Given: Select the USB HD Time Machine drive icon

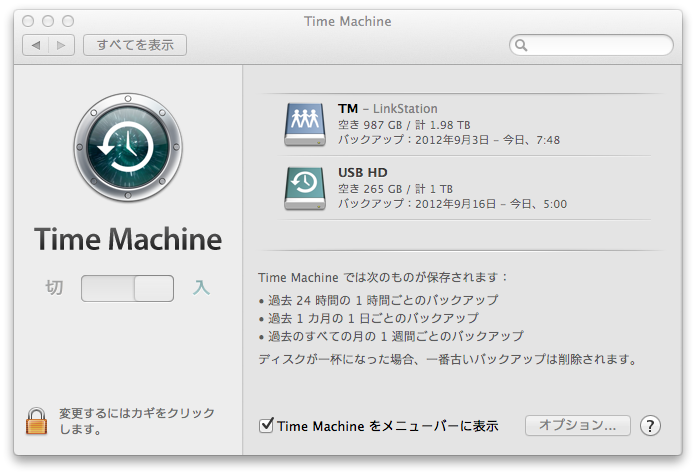Looking at the screenshot, I should click(305, 188).
